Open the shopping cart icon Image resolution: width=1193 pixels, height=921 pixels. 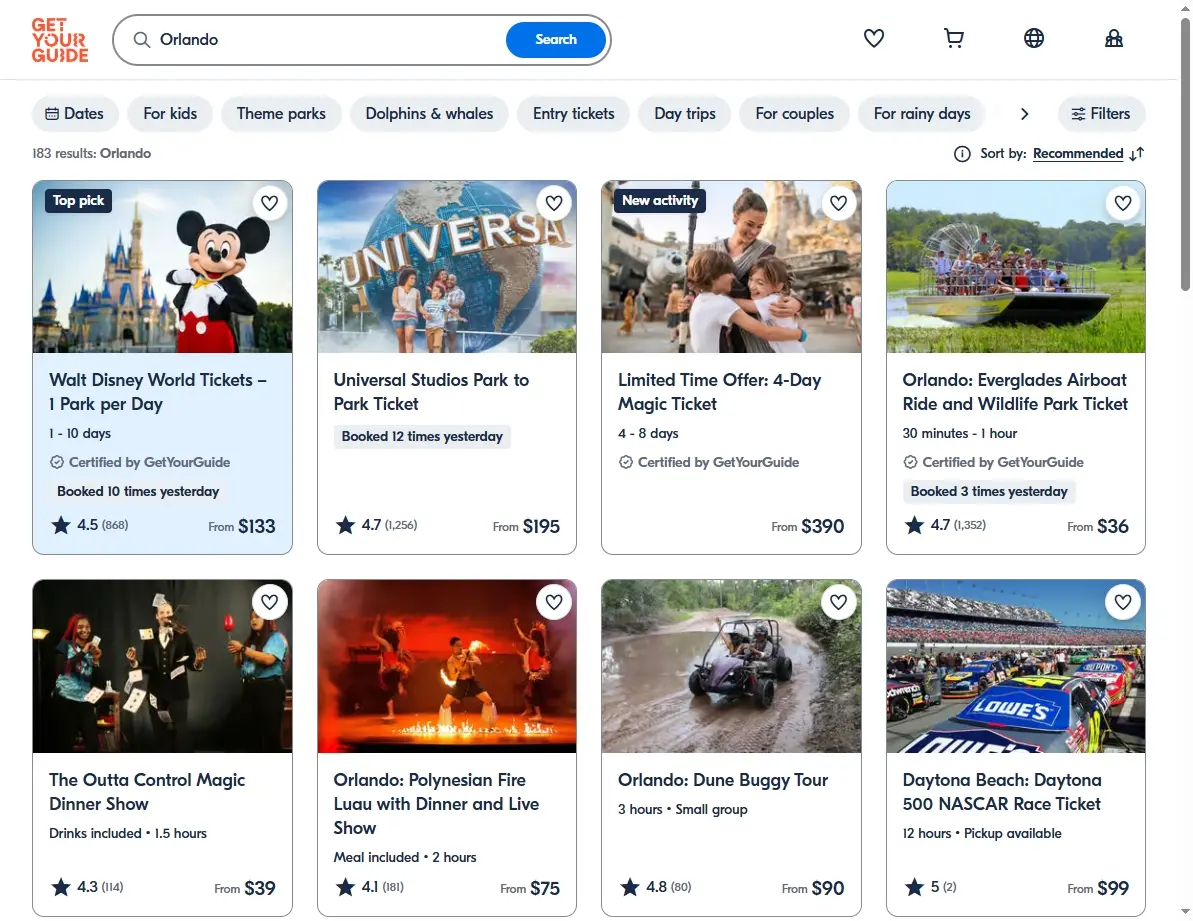[x=953, y=38]
